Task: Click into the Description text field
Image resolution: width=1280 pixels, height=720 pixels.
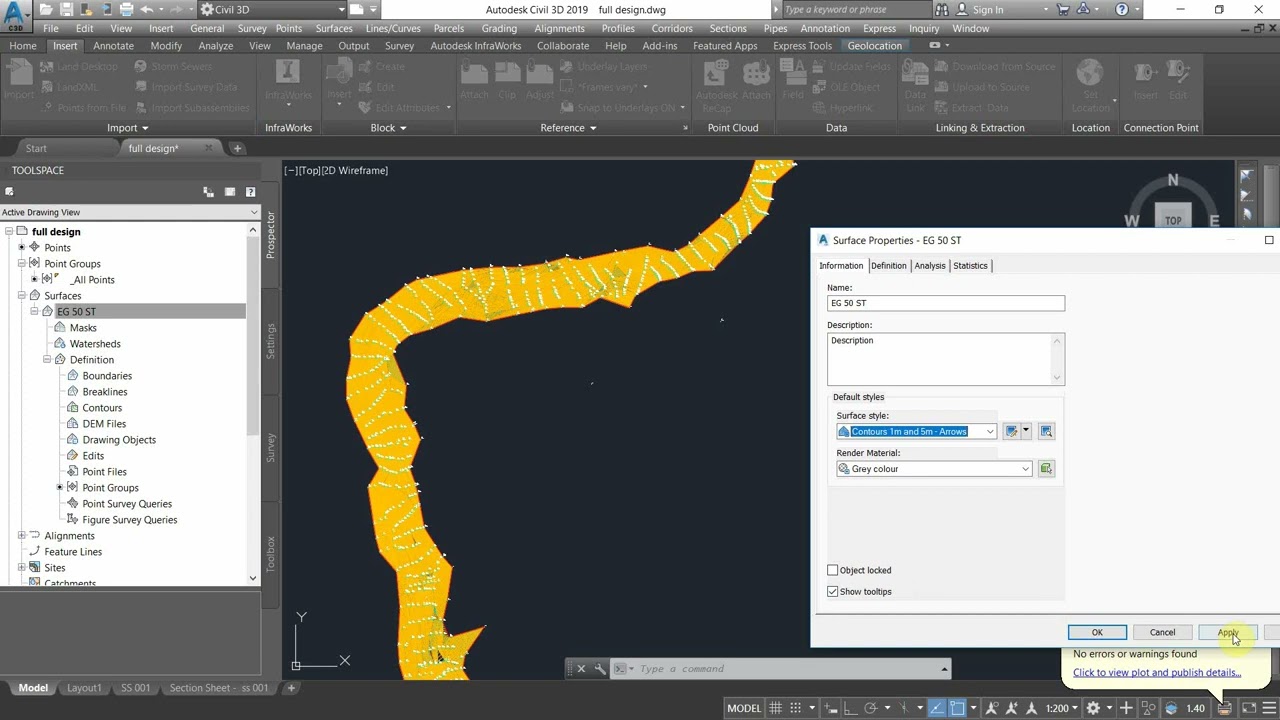Action: pyautogui.click(x=946, y=358)
